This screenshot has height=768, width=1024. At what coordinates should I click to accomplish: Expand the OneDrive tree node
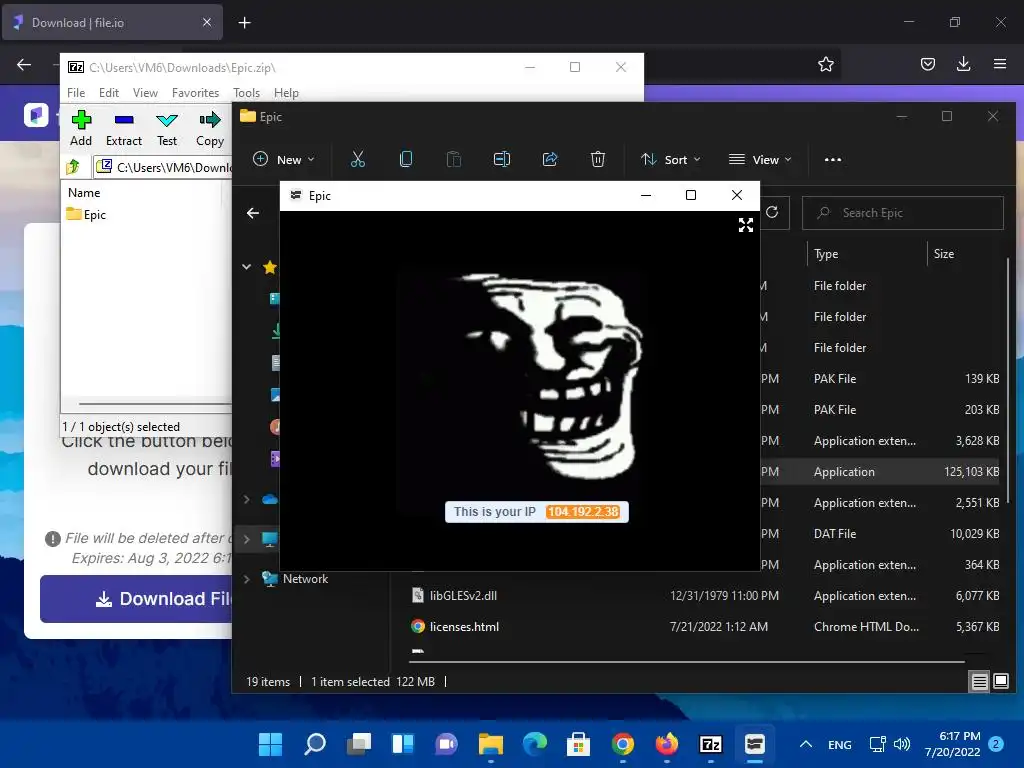pos(246,499)
